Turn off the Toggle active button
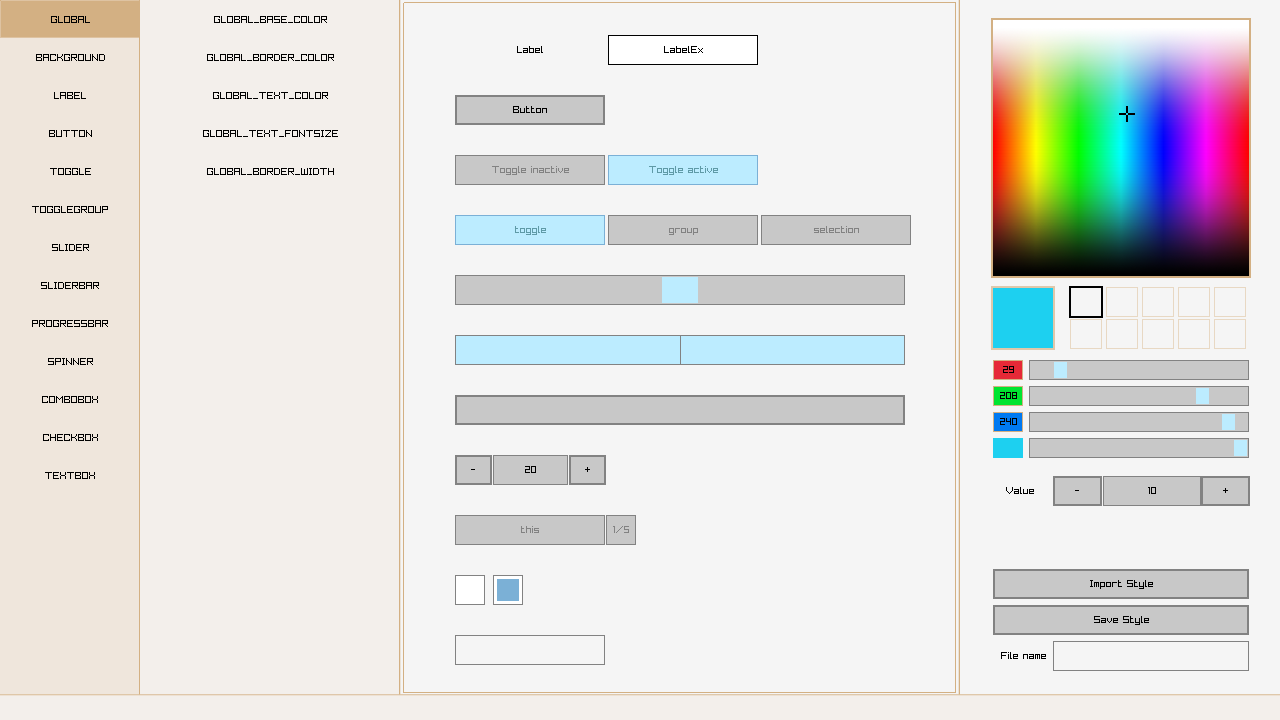The height and width of the screenshot is (720, 1280). point(683,170)
